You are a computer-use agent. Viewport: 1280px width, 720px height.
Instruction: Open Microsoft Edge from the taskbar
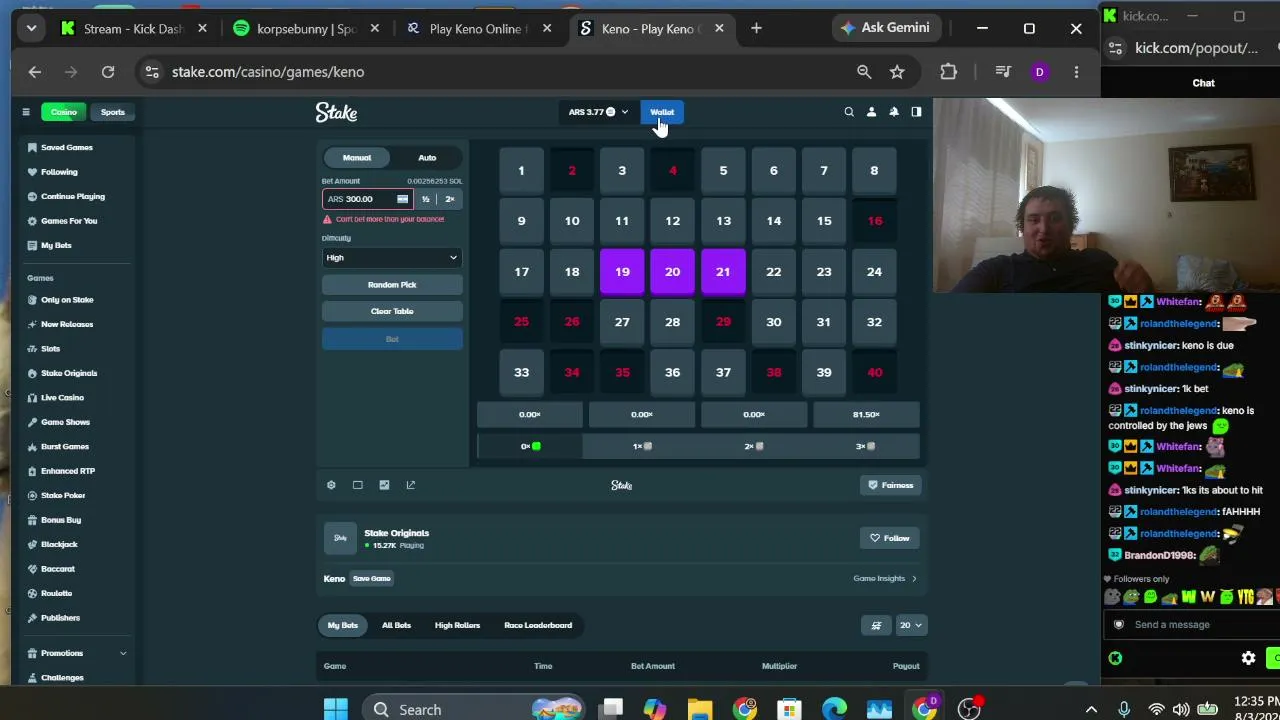tap(834, 709)
